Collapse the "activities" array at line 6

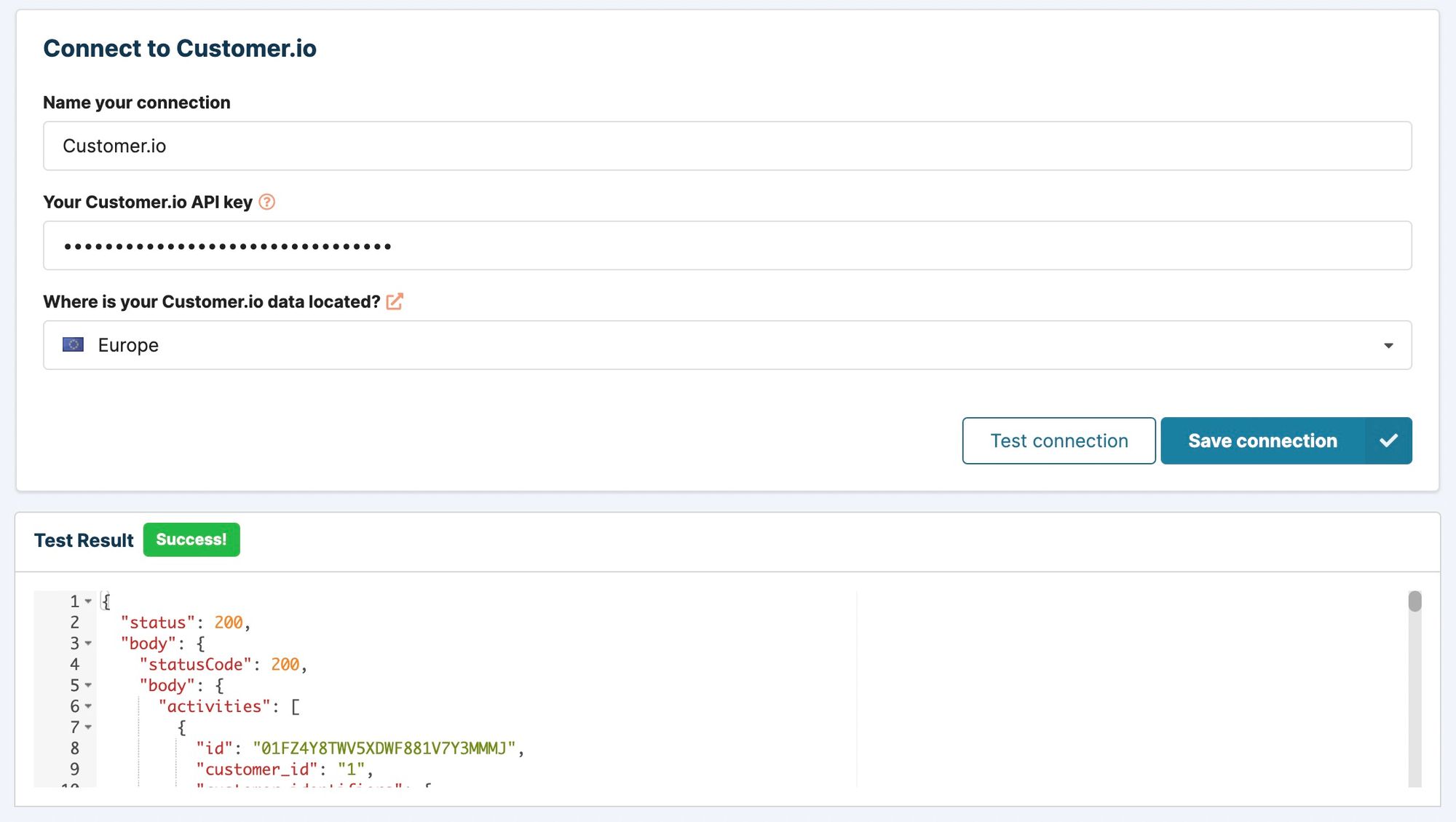click(88, 706)
